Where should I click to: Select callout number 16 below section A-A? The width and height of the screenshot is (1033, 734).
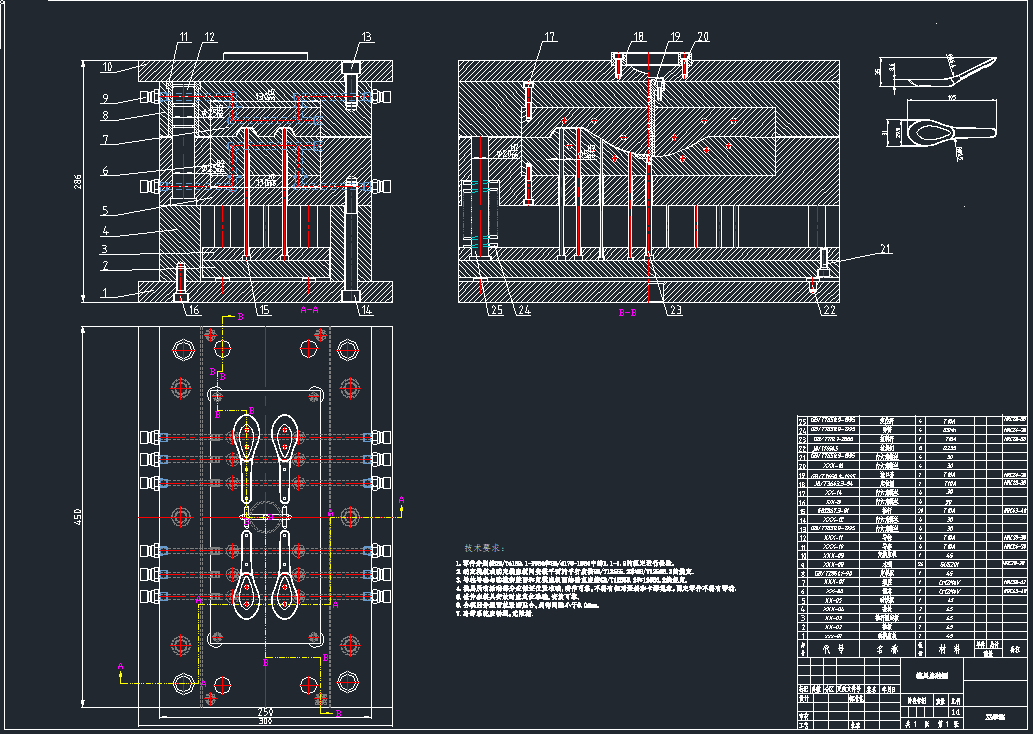pyautogui.click(x=193, y=310)
